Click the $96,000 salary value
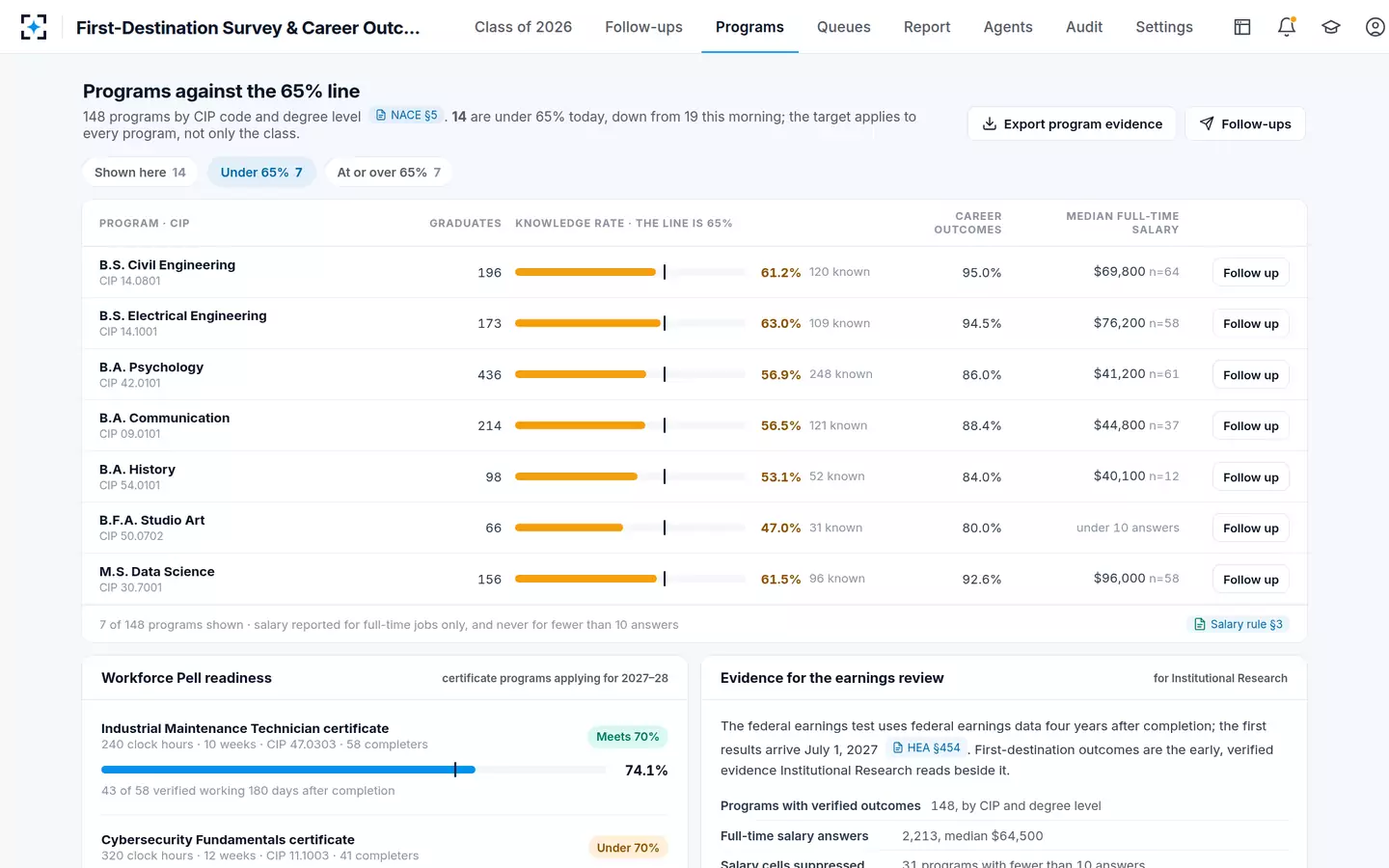The width and height of the screenshot is (1389, 868). point(1119,579)
